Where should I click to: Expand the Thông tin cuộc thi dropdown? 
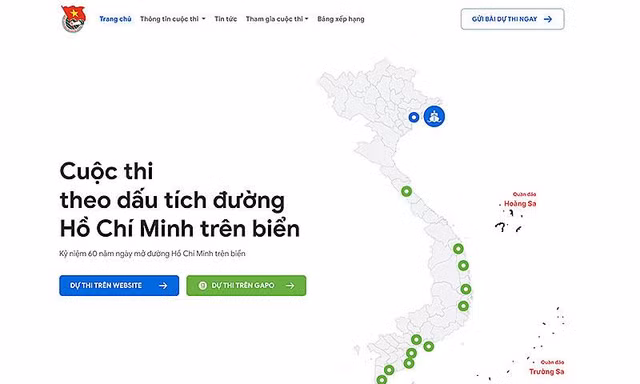coord(173,19)
